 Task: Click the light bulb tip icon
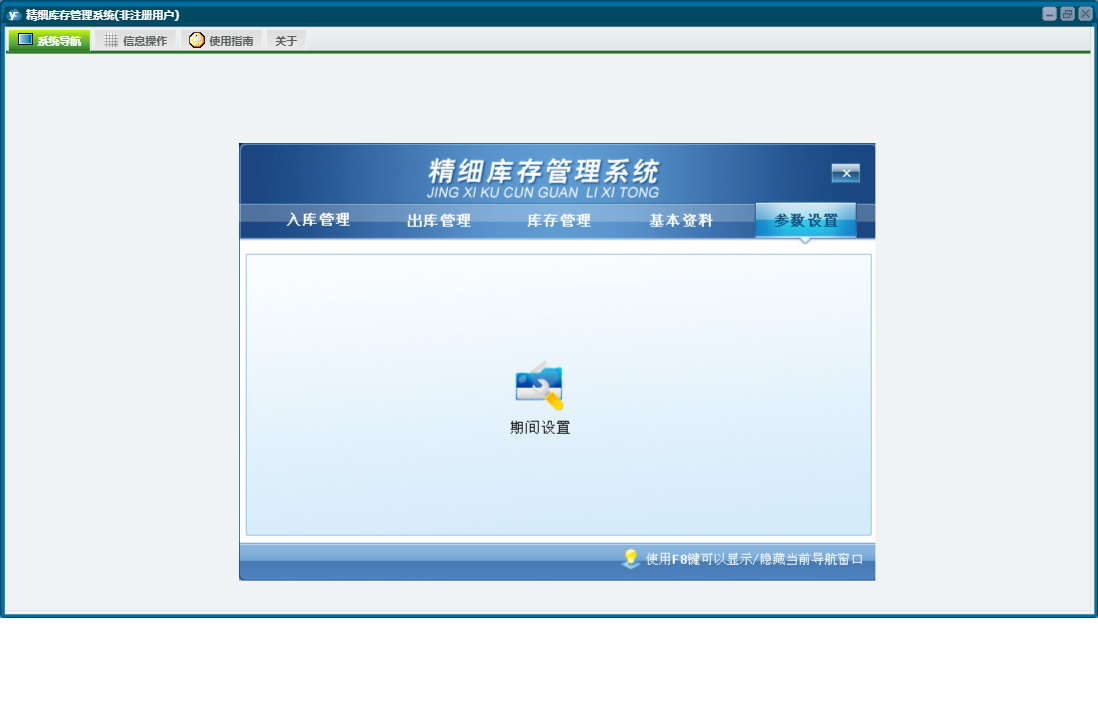[630, 558]
